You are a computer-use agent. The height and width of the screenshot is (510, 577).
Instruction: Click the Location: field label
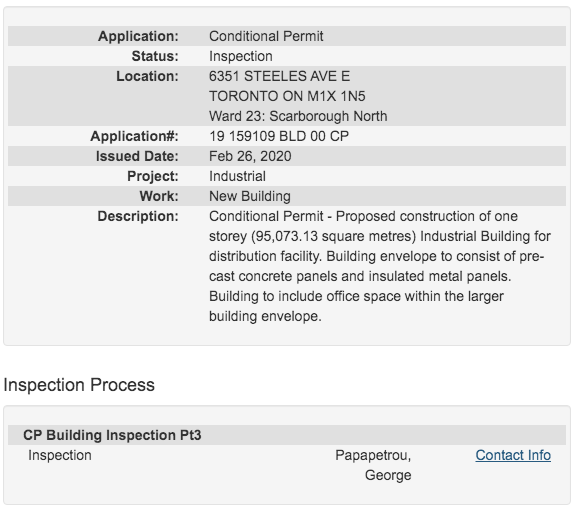coord(148,77)
